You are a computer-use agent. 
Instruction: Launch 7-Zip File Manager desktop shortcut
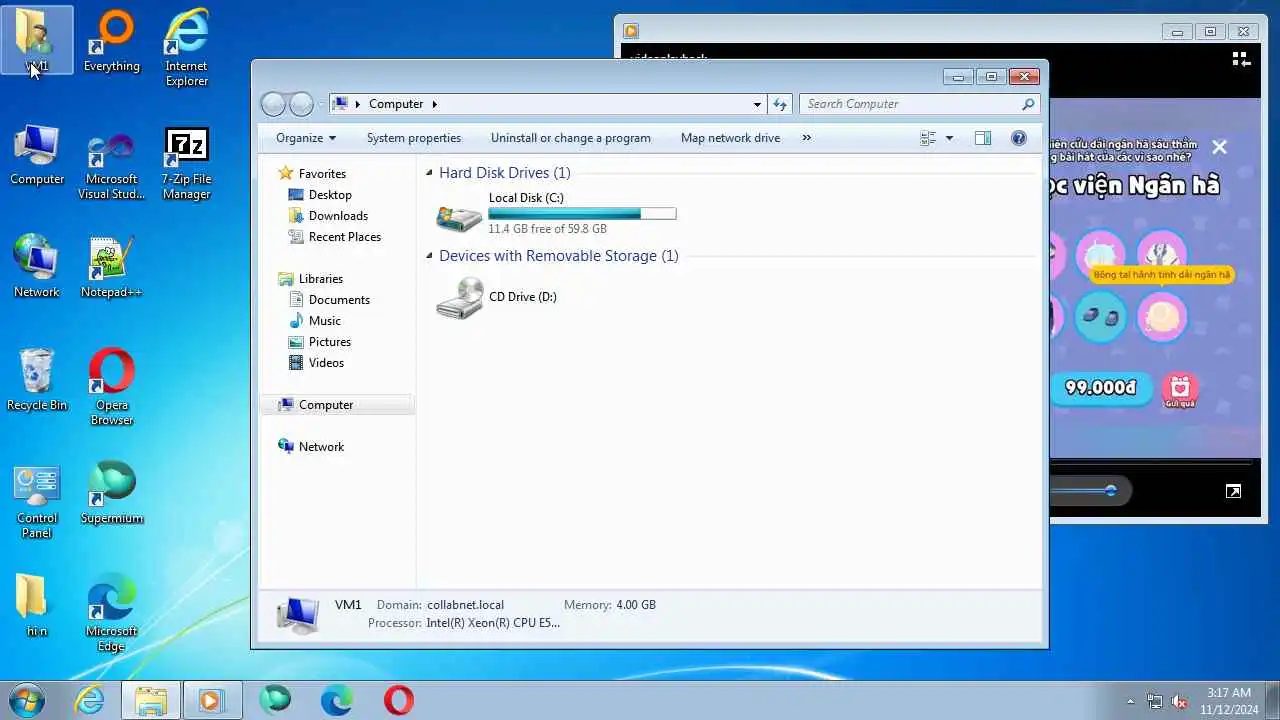tap(187, 163)
